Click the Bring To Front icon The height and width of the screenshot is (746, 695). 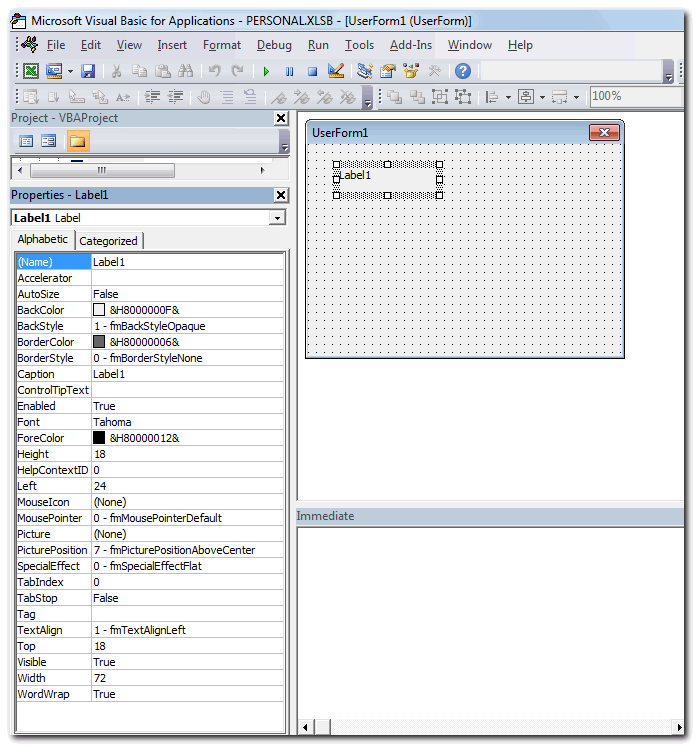click(394, 97)
